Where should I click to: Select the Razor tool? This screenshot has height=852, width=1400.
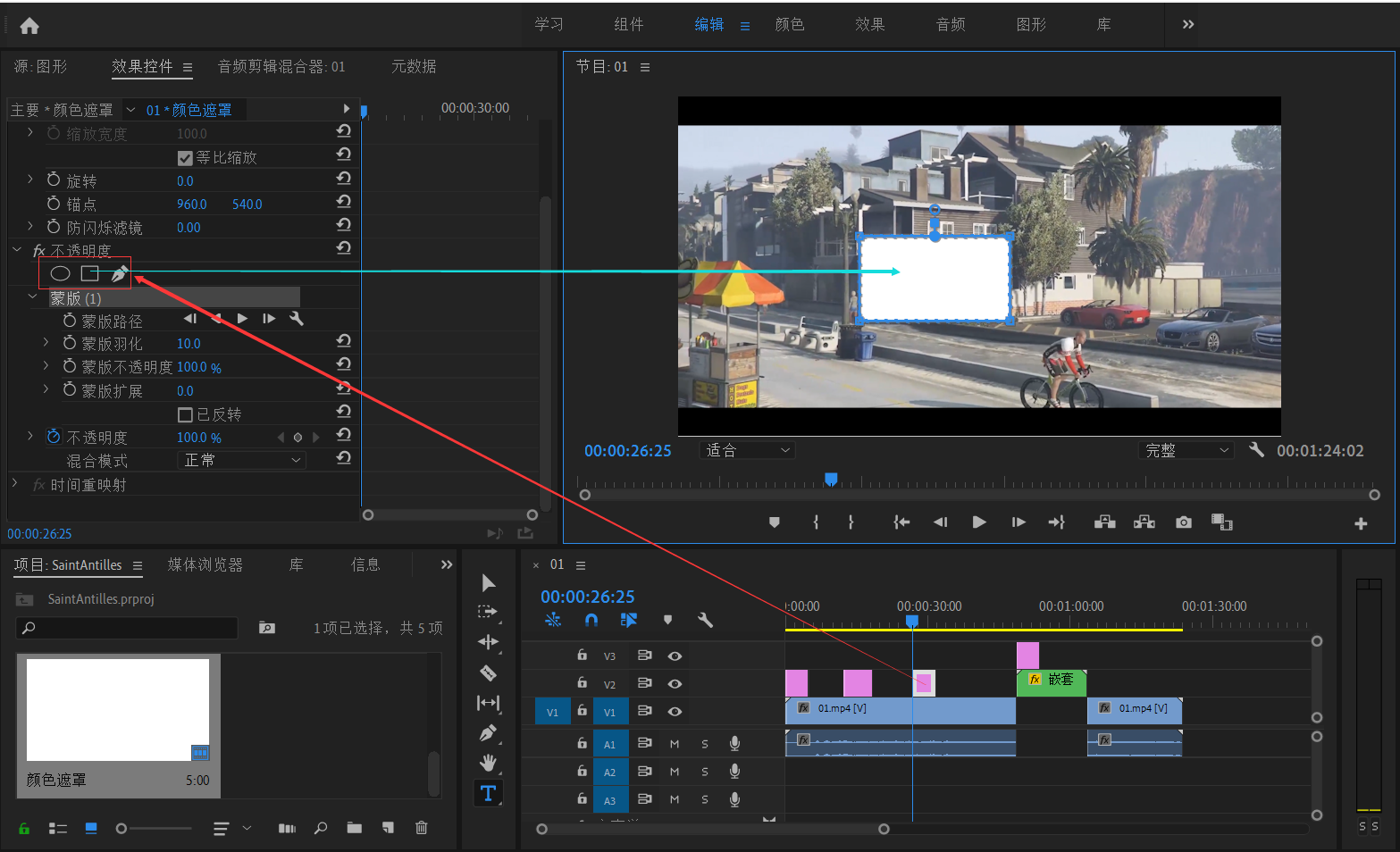coord(488,672)
